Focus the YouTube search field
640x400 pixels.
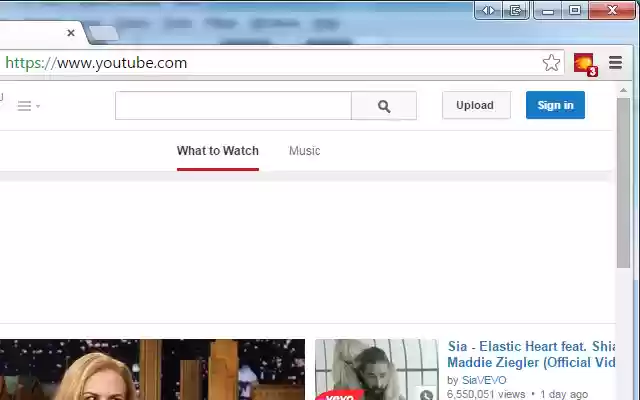233,106
